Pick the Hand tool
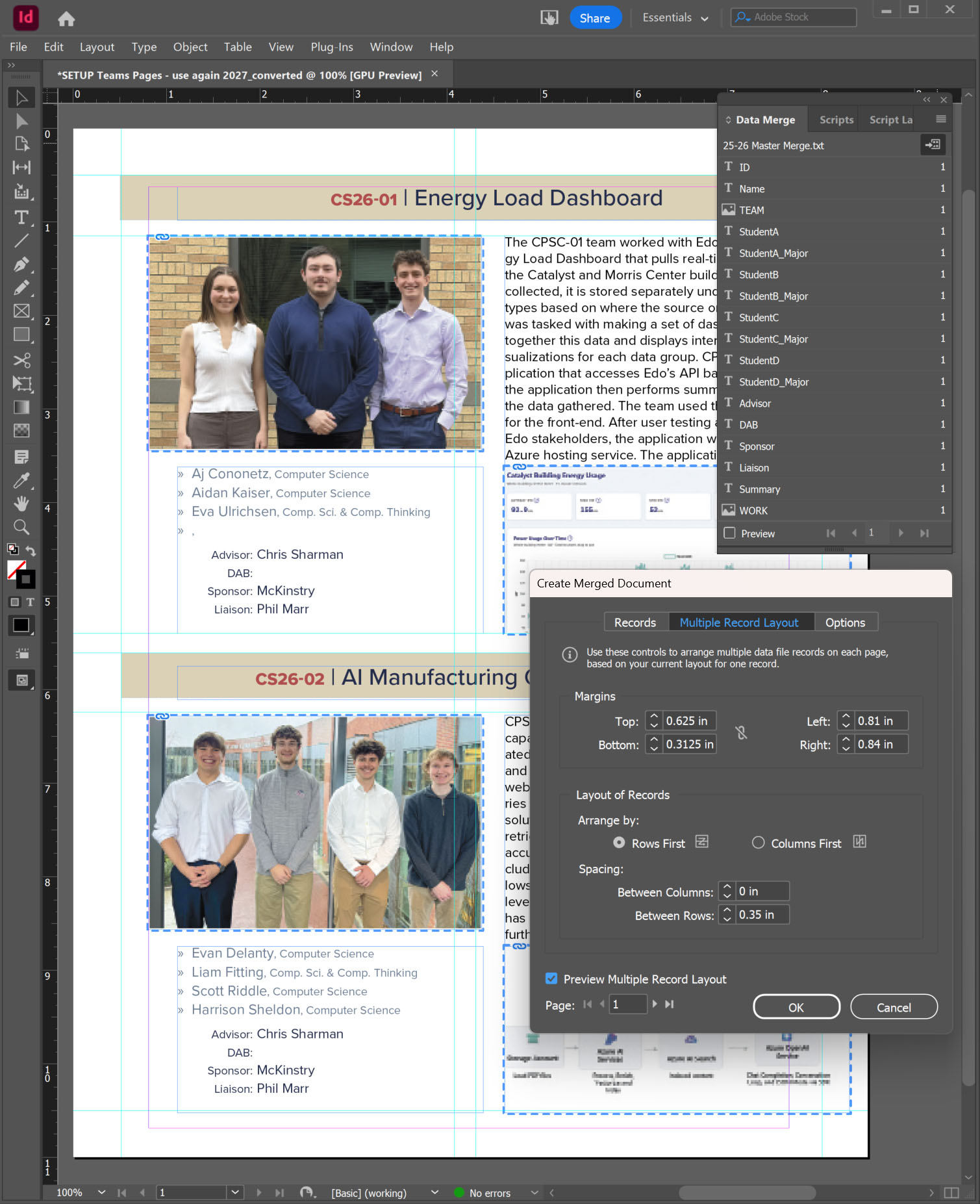The image size is (980, 1204). coord(21,504)
